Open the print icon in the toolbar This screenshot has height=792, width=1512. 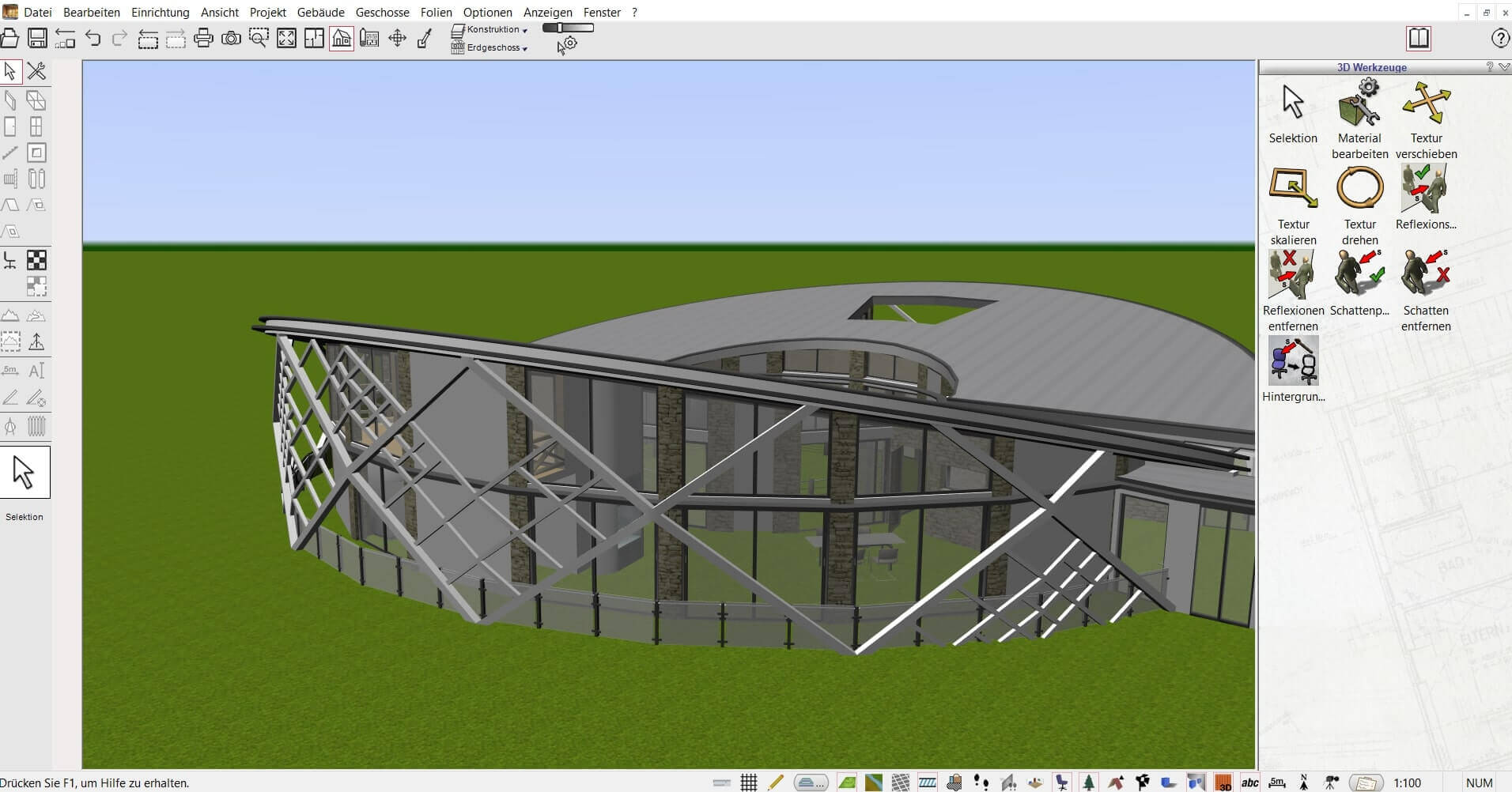coord(204,37)
